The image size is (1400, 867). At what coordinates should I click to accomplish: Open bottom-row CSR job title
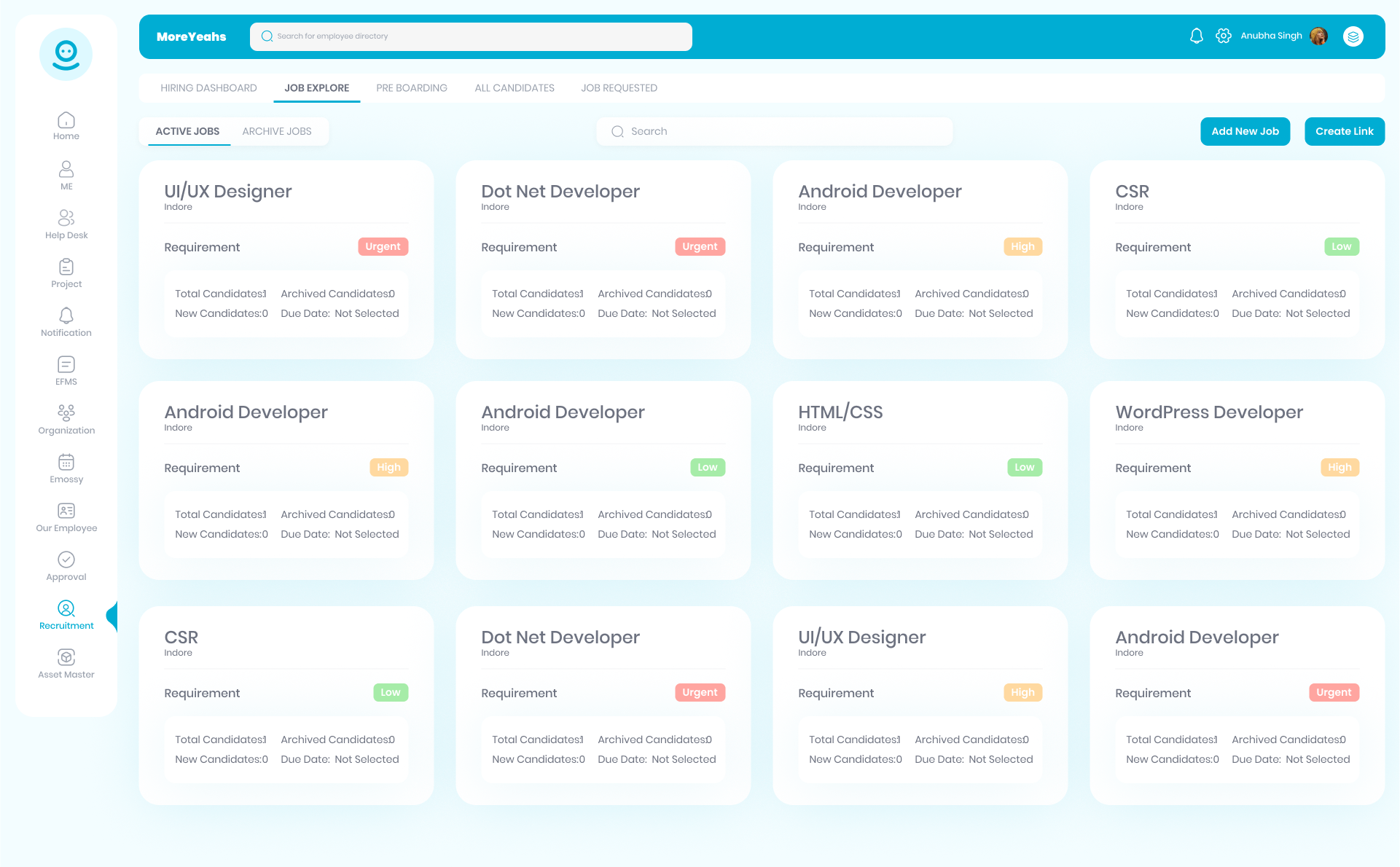[181, 637]
